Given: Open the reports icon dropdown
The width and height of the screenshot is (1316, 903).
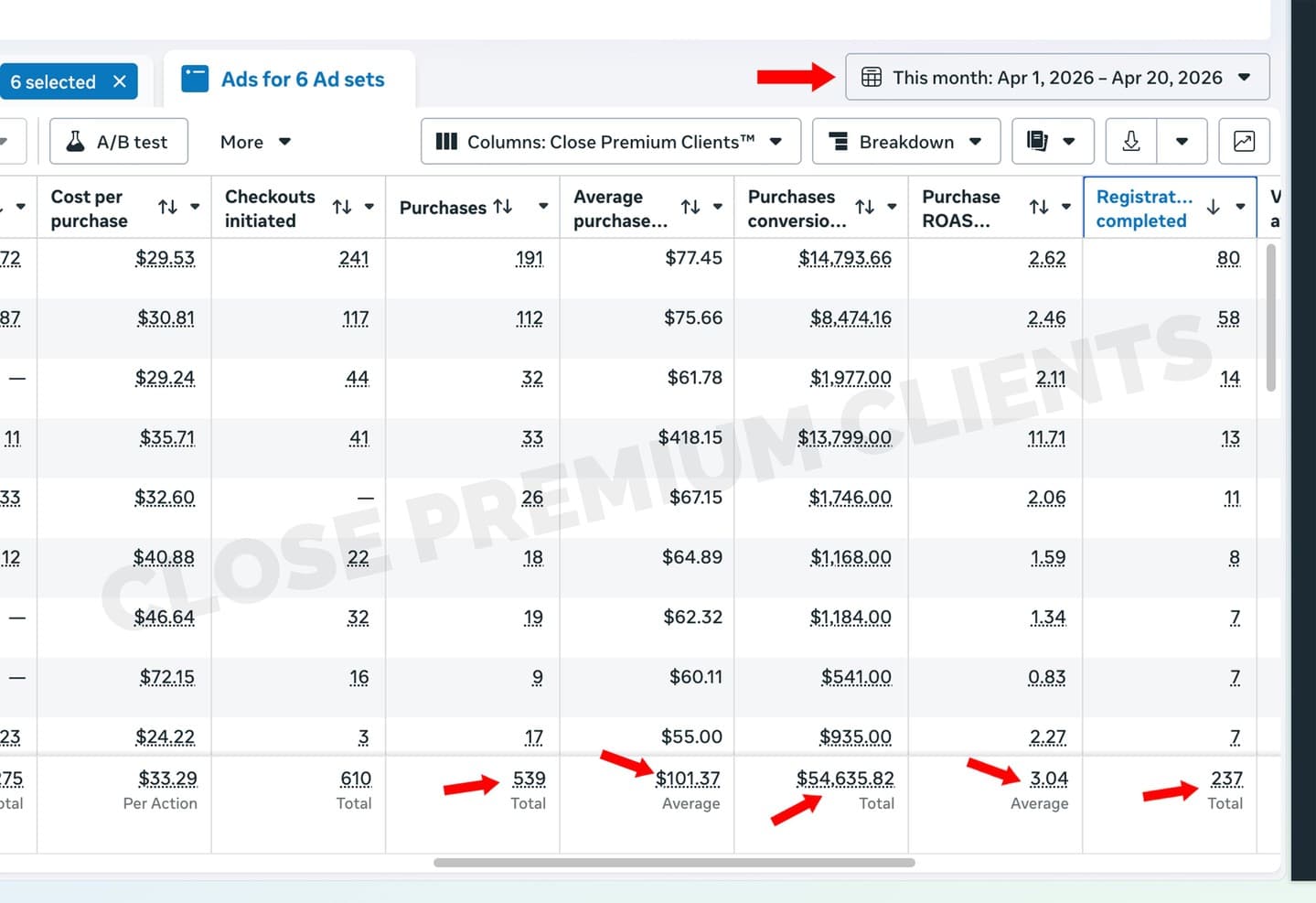Looking at the screenshot, I should pyautogui.click(x=1052, y=142).
